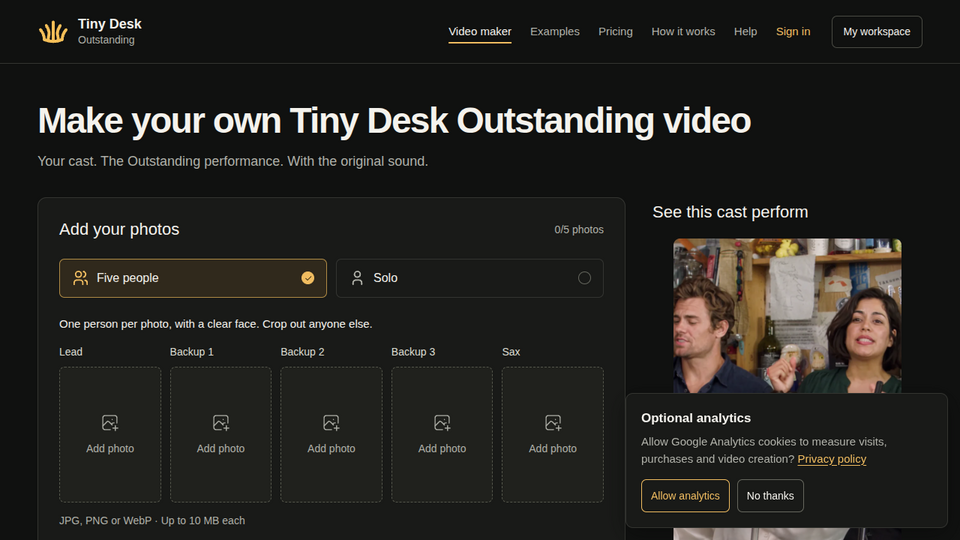960x540 pixels.
Task: Allow analytics cookies
Action: click(685, 496)
